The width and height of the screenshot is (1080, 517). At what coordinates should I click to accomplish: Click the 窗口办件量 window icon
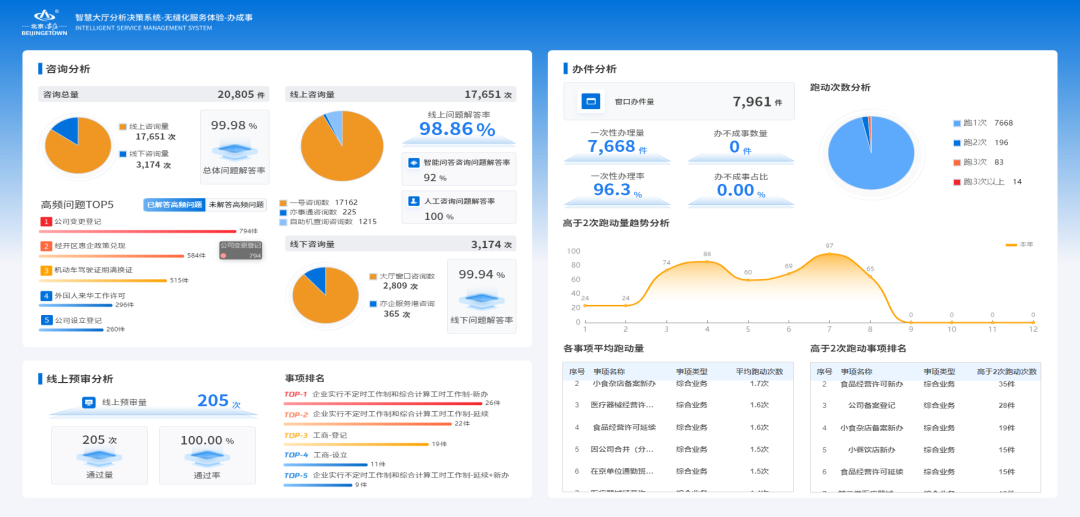[590, 102]
